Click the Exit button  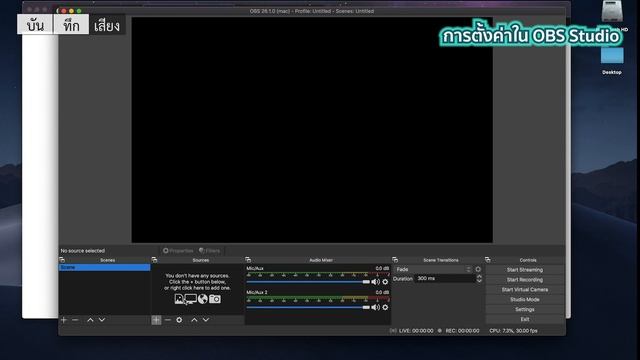coord(525,319)
